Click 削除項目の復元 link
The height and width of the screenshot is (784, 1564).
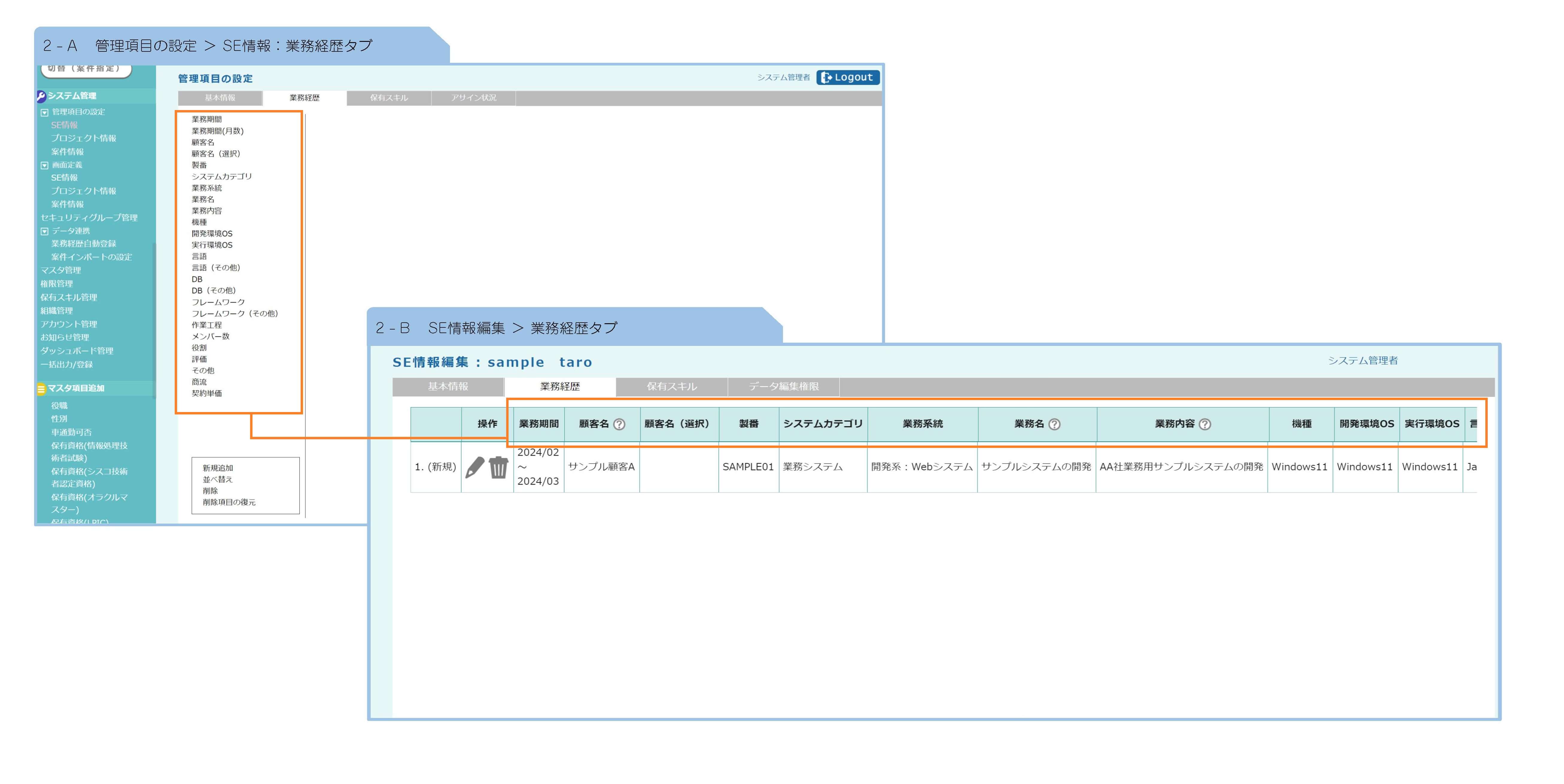click(x=229, y=502)
